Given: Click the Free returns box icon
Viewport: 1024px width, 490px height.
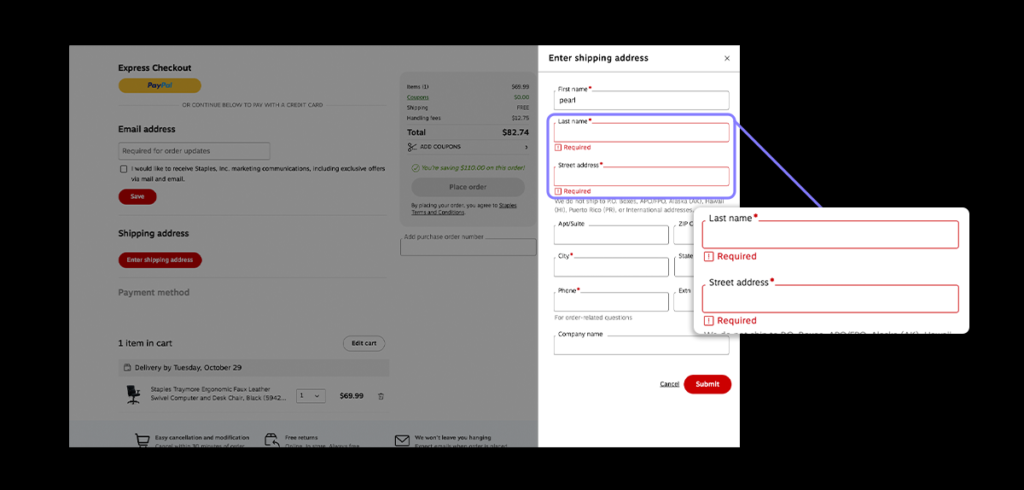Looking at the screenshot, I should tap(272, 440).
